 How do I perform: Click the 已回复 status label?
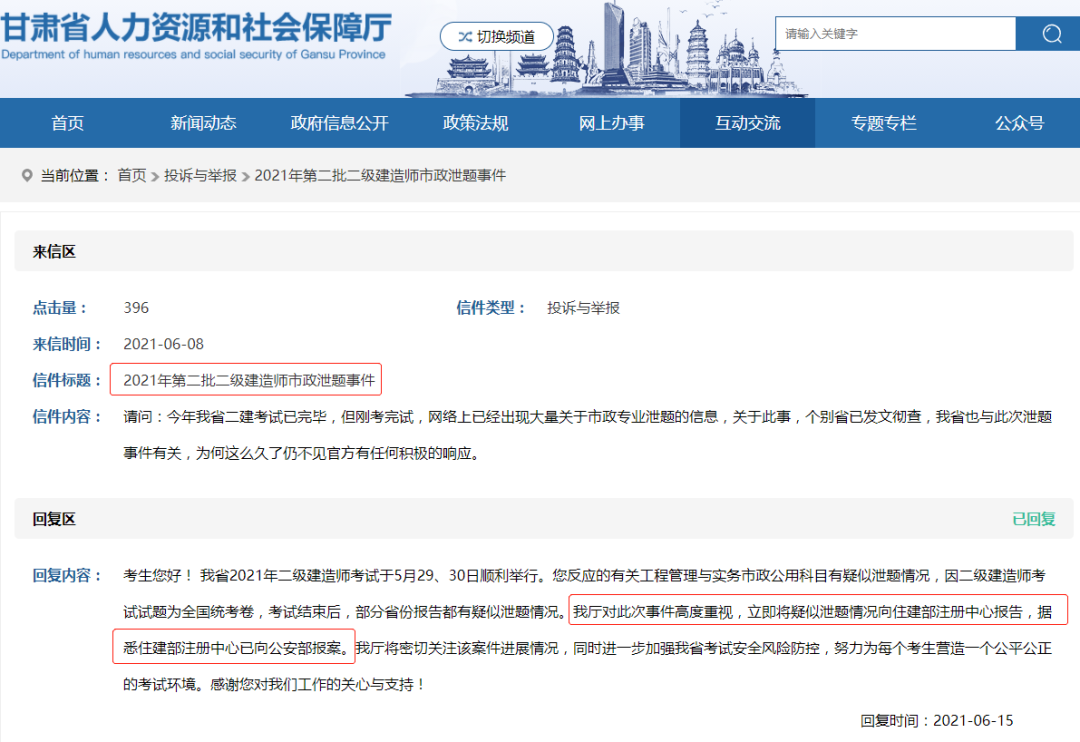pyautogui.click(x=1033, y=519)
